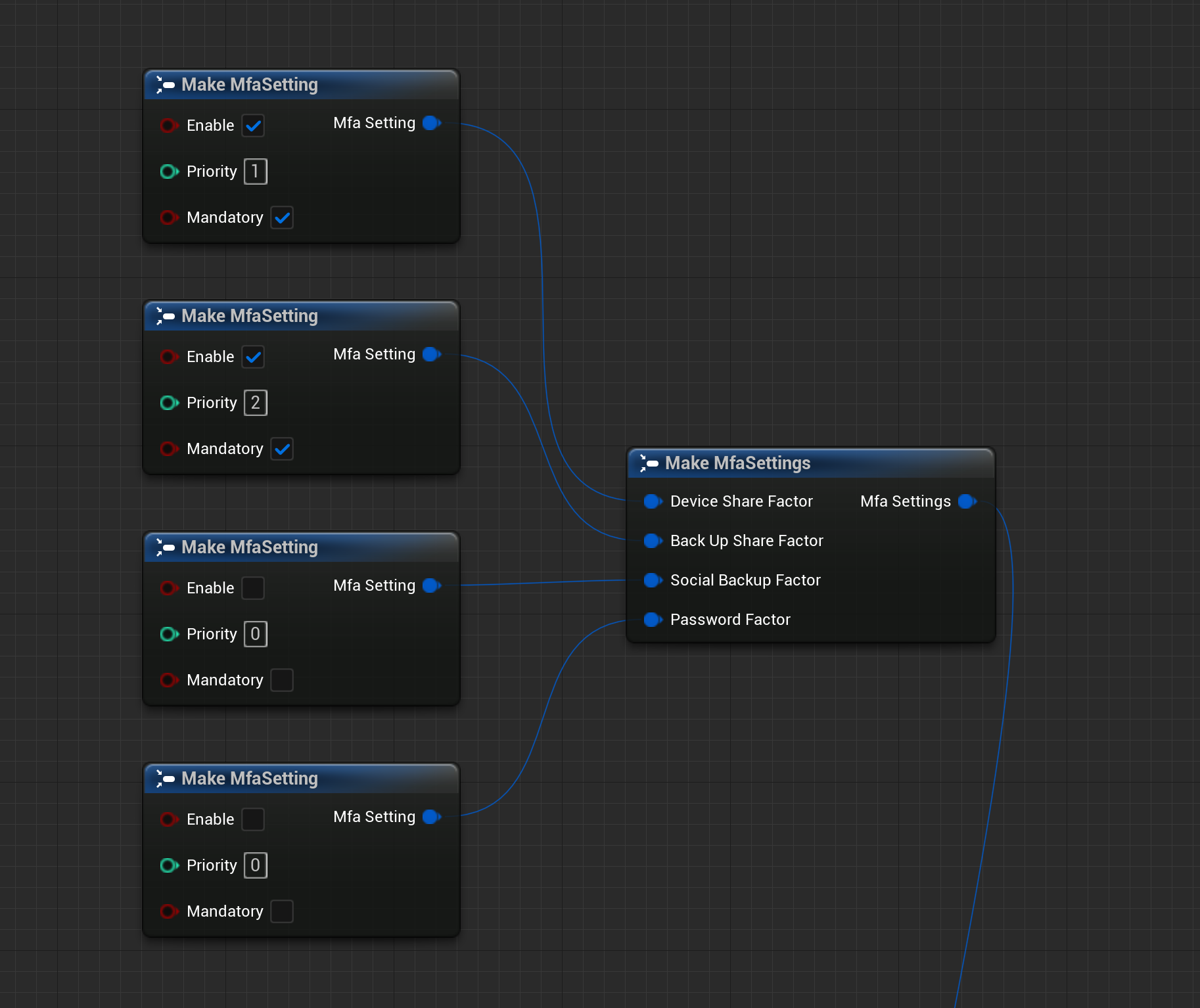Click the Mfa Setting output pin on the bottom node
Viewport: 1200px width, 1008px height.
coord(432,817)
